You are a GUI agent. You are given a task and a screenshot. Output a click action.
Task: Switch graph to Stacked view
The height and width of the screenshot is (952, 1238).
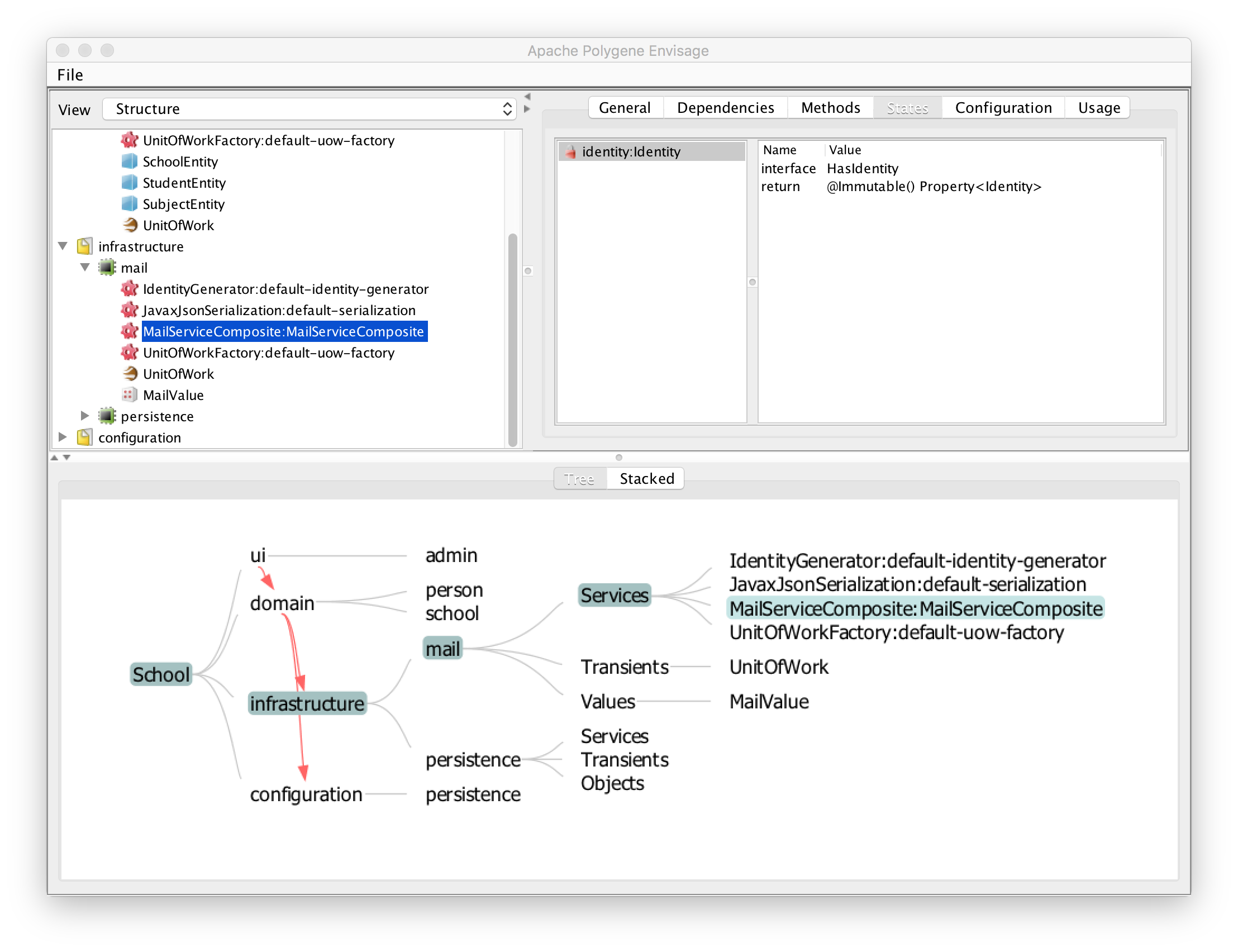tap(646, 479)
